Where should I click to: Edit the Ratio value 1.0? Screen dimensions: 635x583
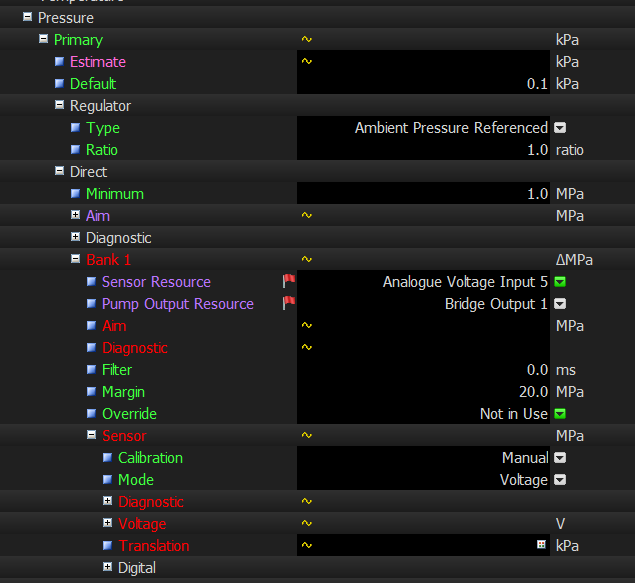coord(423,149)
